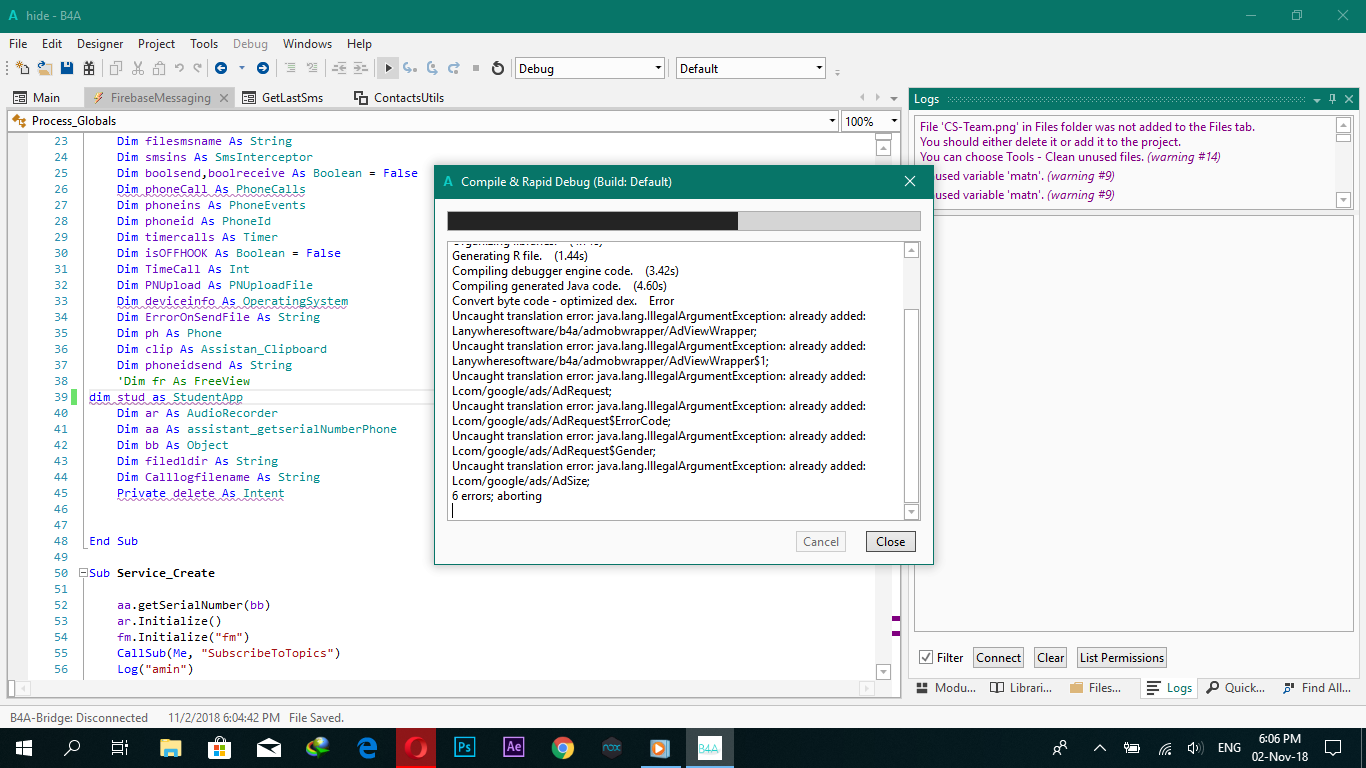Click the Save file toolbar icon

67,68
